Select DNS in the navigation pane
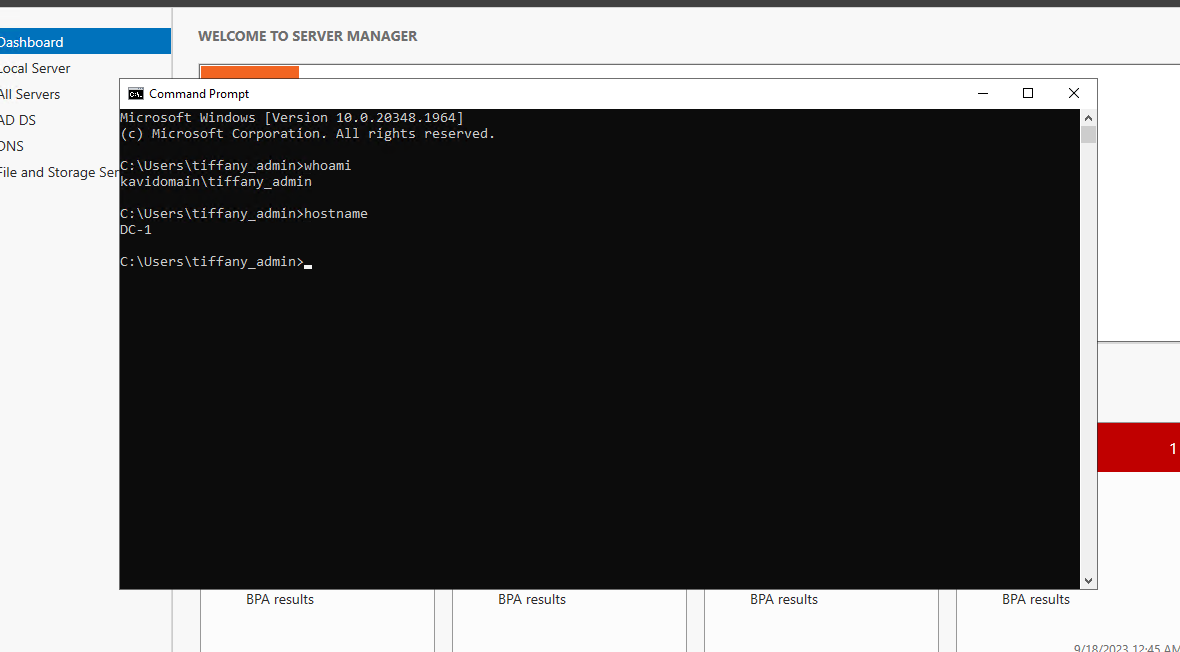Screen dimensions: 1180x652 (x=12, y=146)
